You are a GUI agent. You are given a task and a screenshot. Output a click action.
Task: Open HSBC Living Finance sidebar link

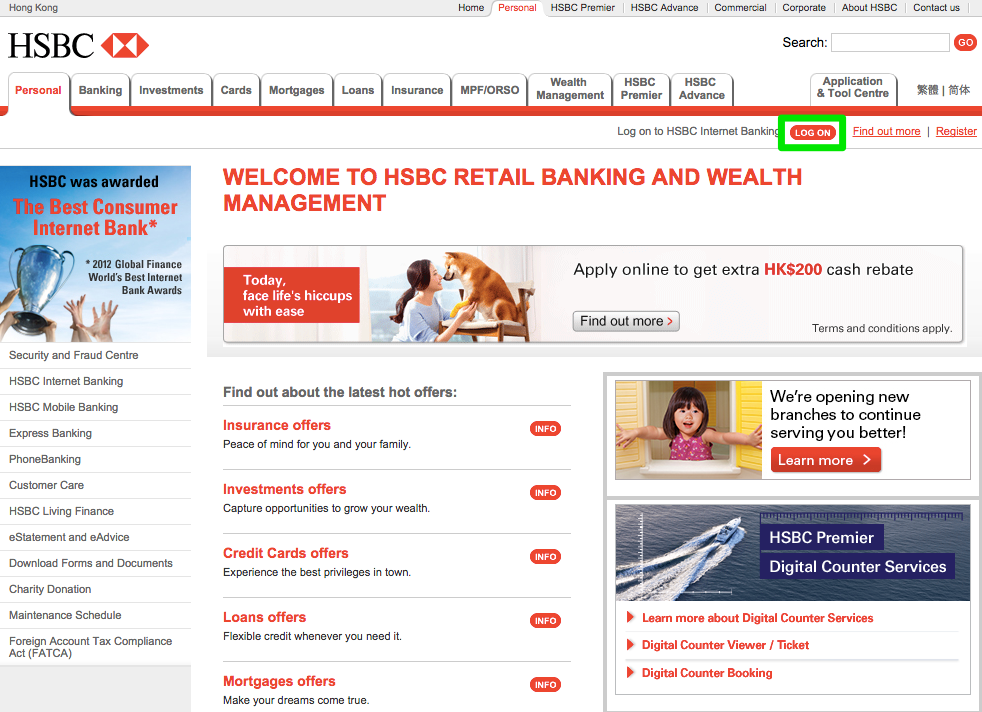pyautogui.click(x=61, y=511)
